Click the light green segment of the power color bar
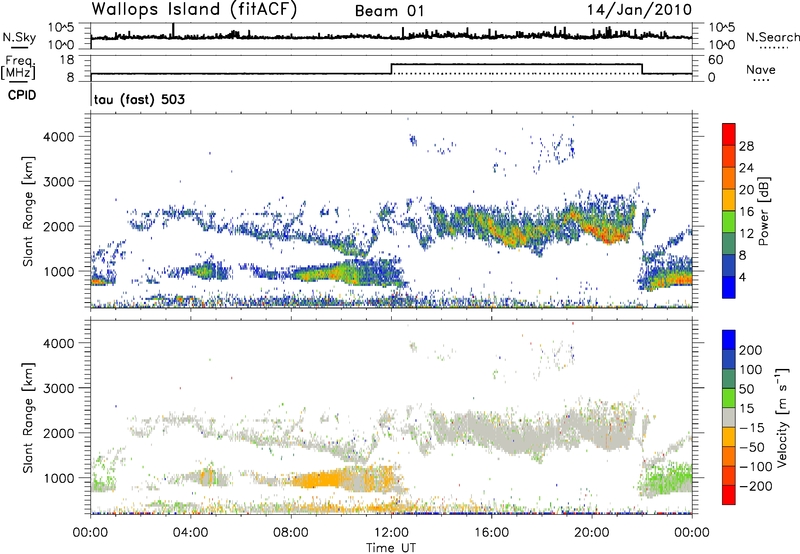 [729, 222]
